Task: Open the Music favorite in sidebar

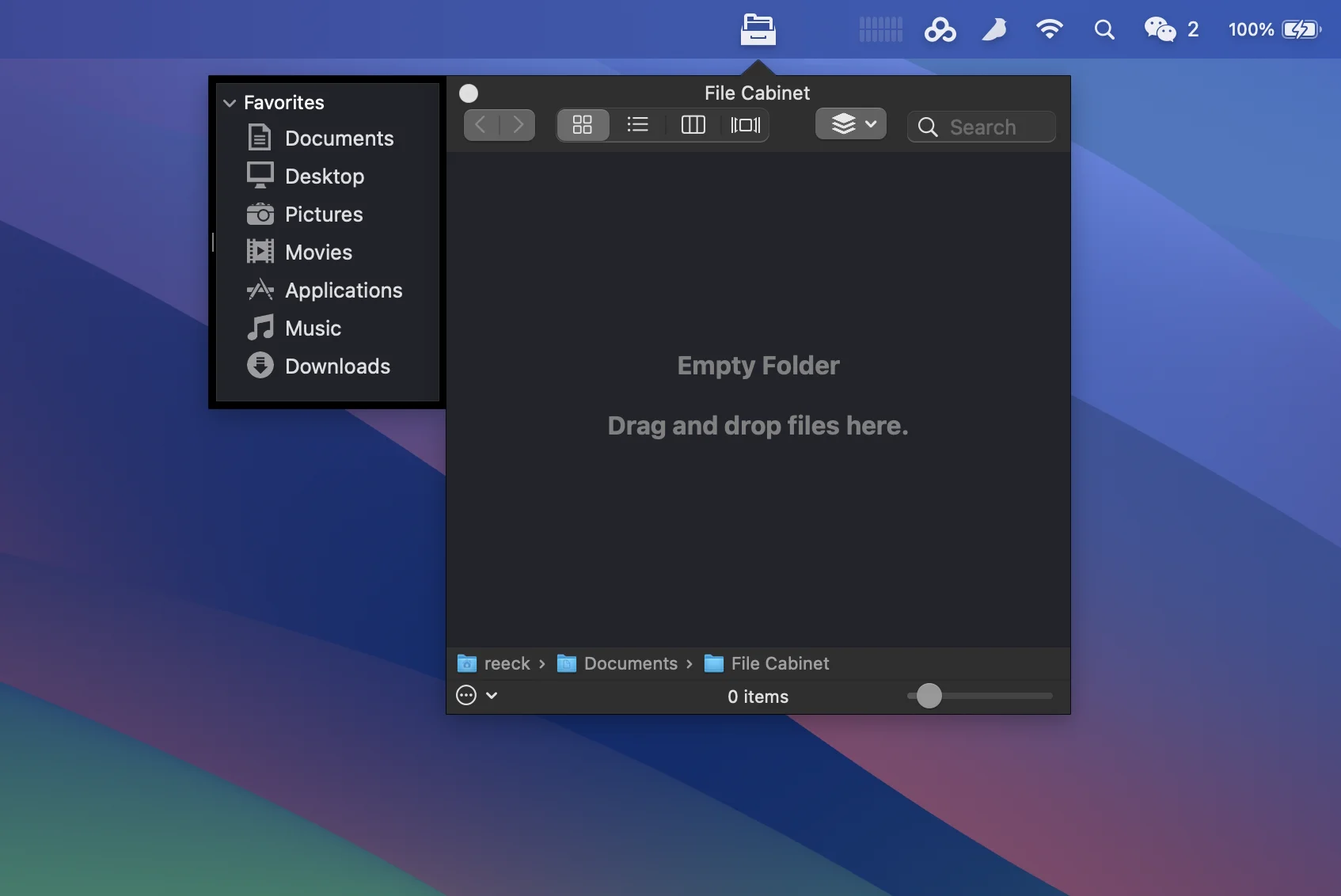Action: (328, 328)
